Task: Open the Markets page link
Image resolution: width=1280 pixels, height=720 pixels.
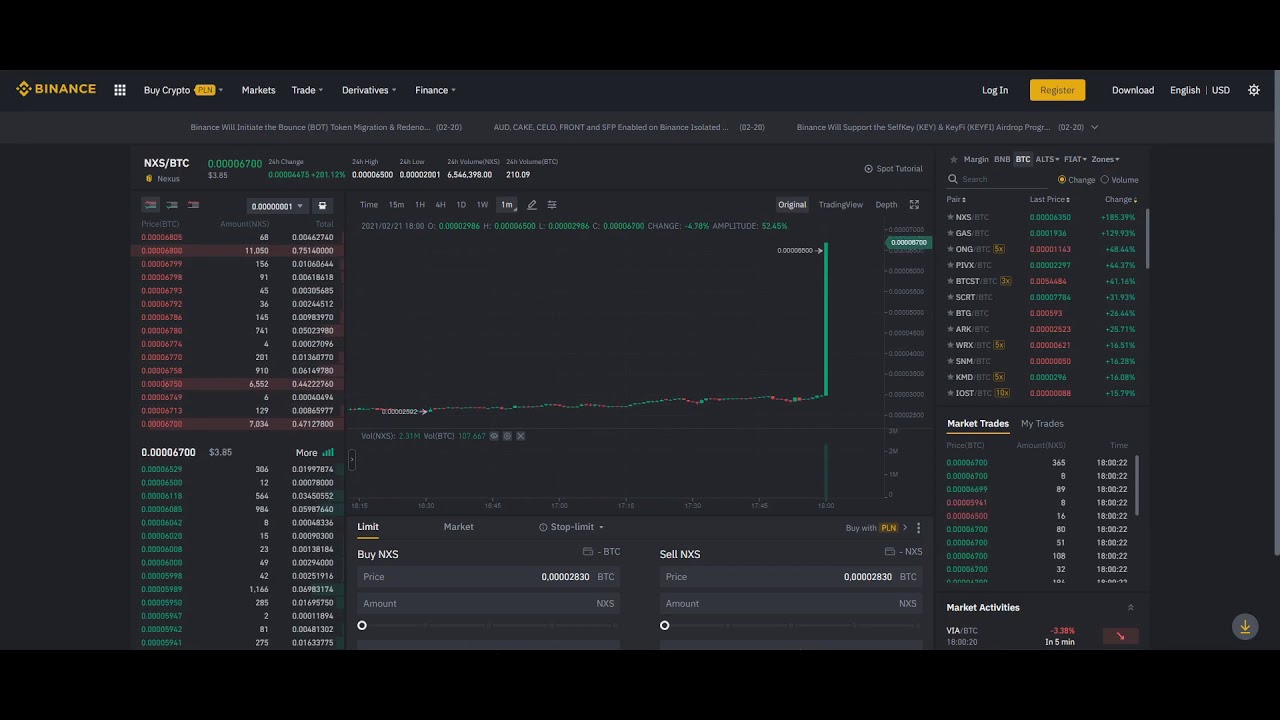Action: [x=258, y=90]
